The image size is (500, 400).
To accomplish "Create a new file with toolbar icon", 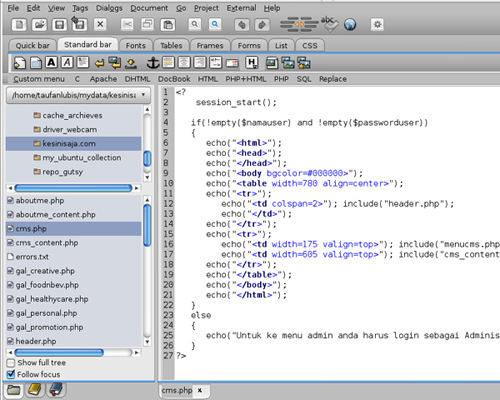I will pos(19,25).
